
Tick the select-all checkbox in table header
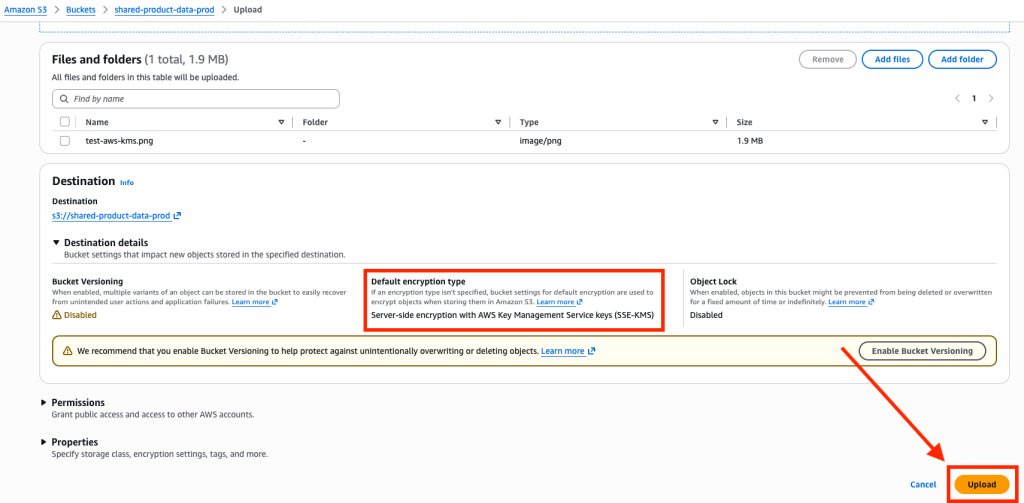(x=65, y=122)
